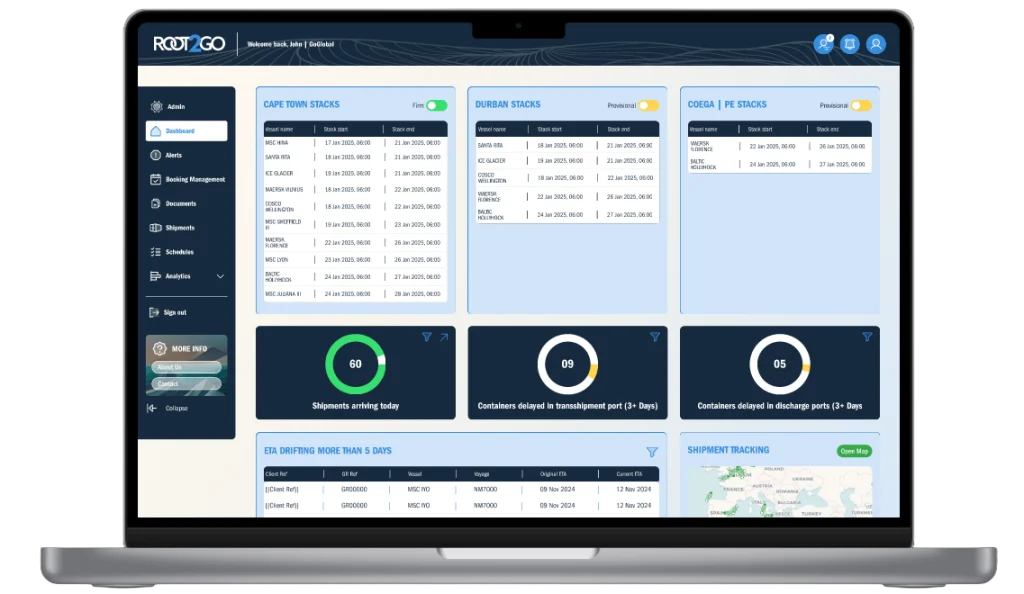Open the About Us link under More Info
1024x594 pixels.
tap(186, 367)
